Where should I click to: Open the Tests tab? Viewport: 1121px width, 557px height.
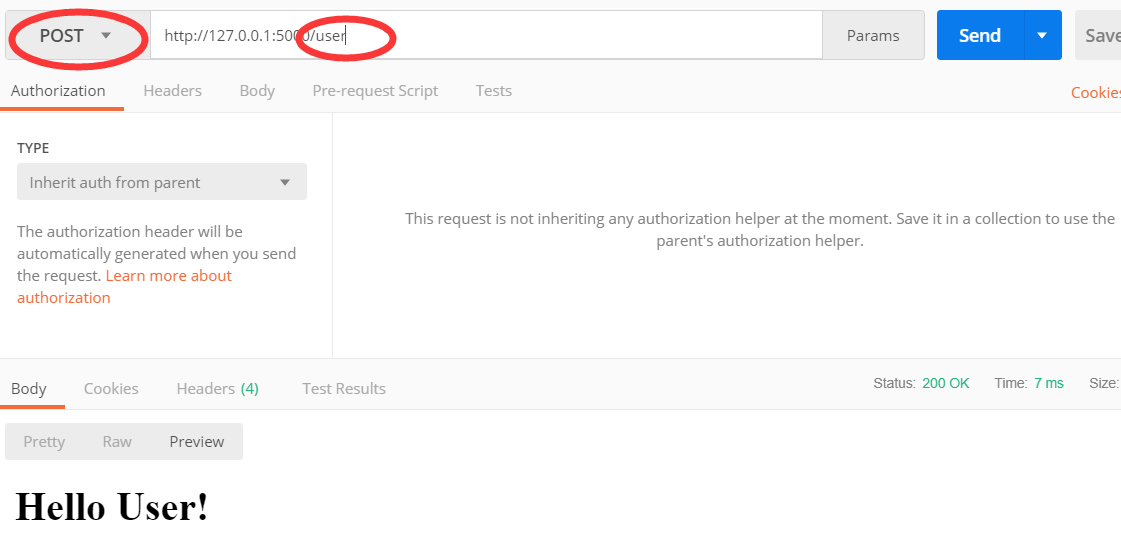click(x=494, y=91)
